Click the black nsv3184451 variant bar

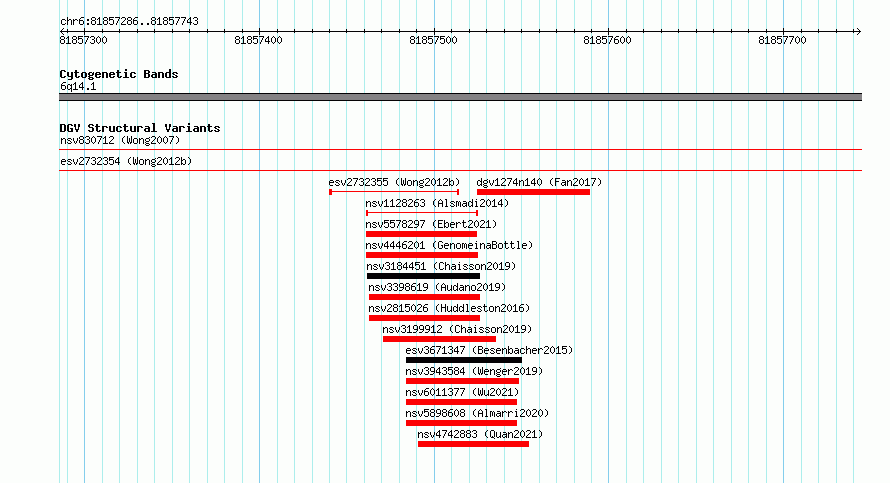click(x=423, y=276)
